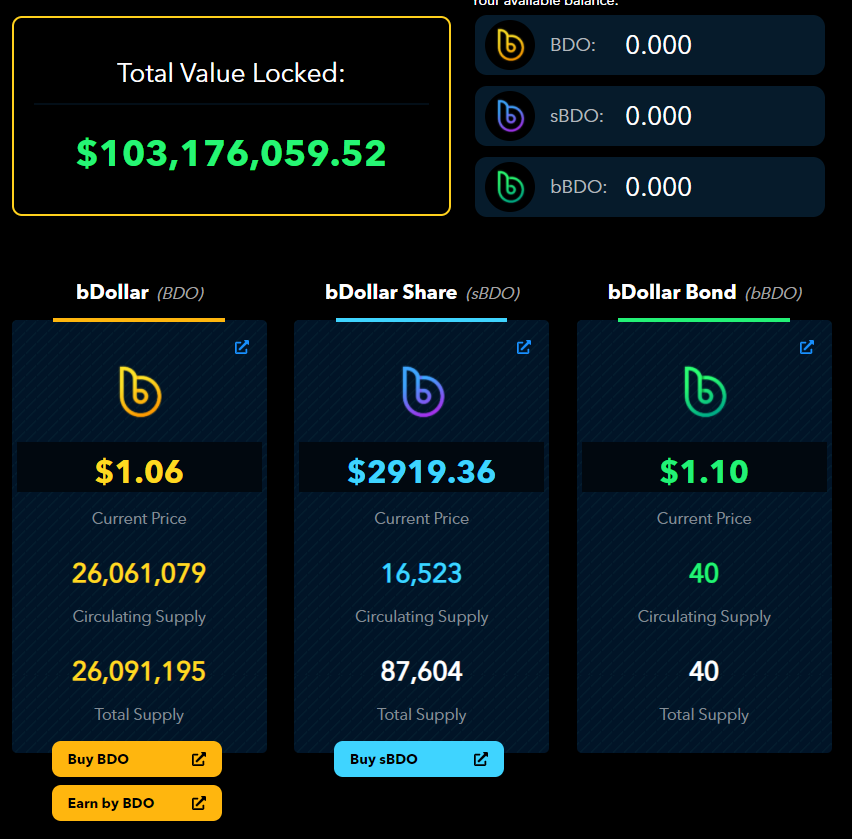852x839 pixels.
Task: Click the external arrow on Buy sBDO button
Action: tap(481, 759)
